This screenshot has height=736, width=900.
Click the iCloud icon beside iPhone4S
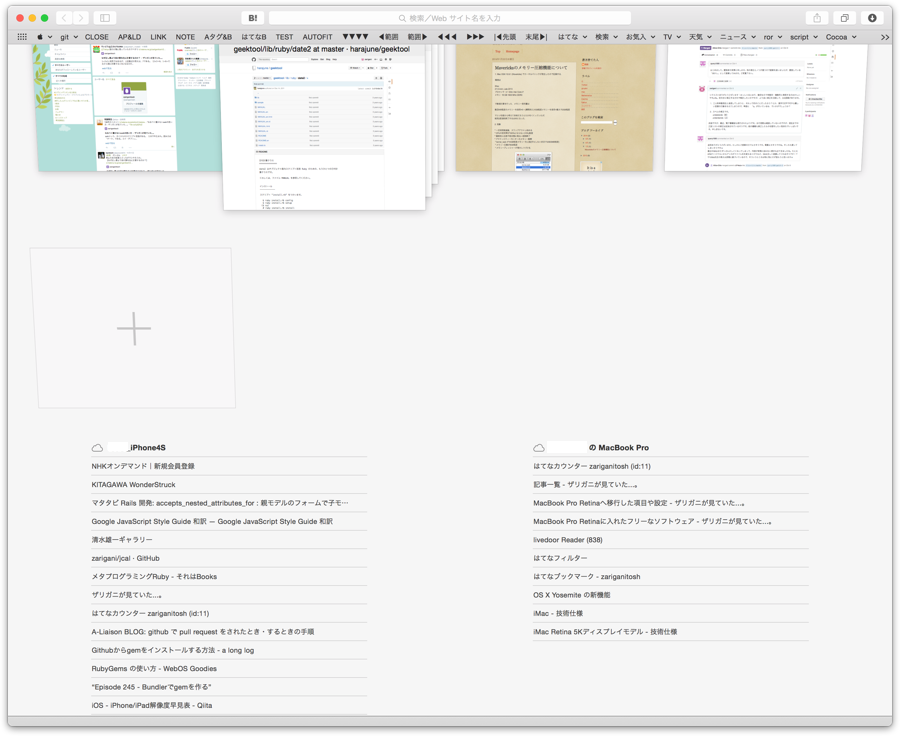[x=97, y=448]
